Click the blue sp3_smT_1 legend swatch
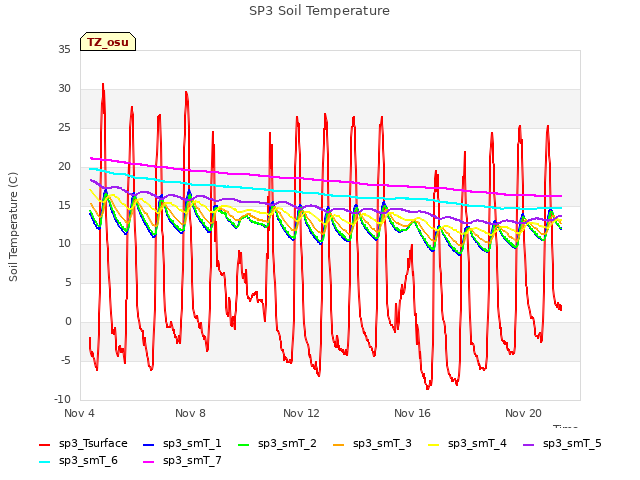The image size is (640, 480). pos(149,444)
